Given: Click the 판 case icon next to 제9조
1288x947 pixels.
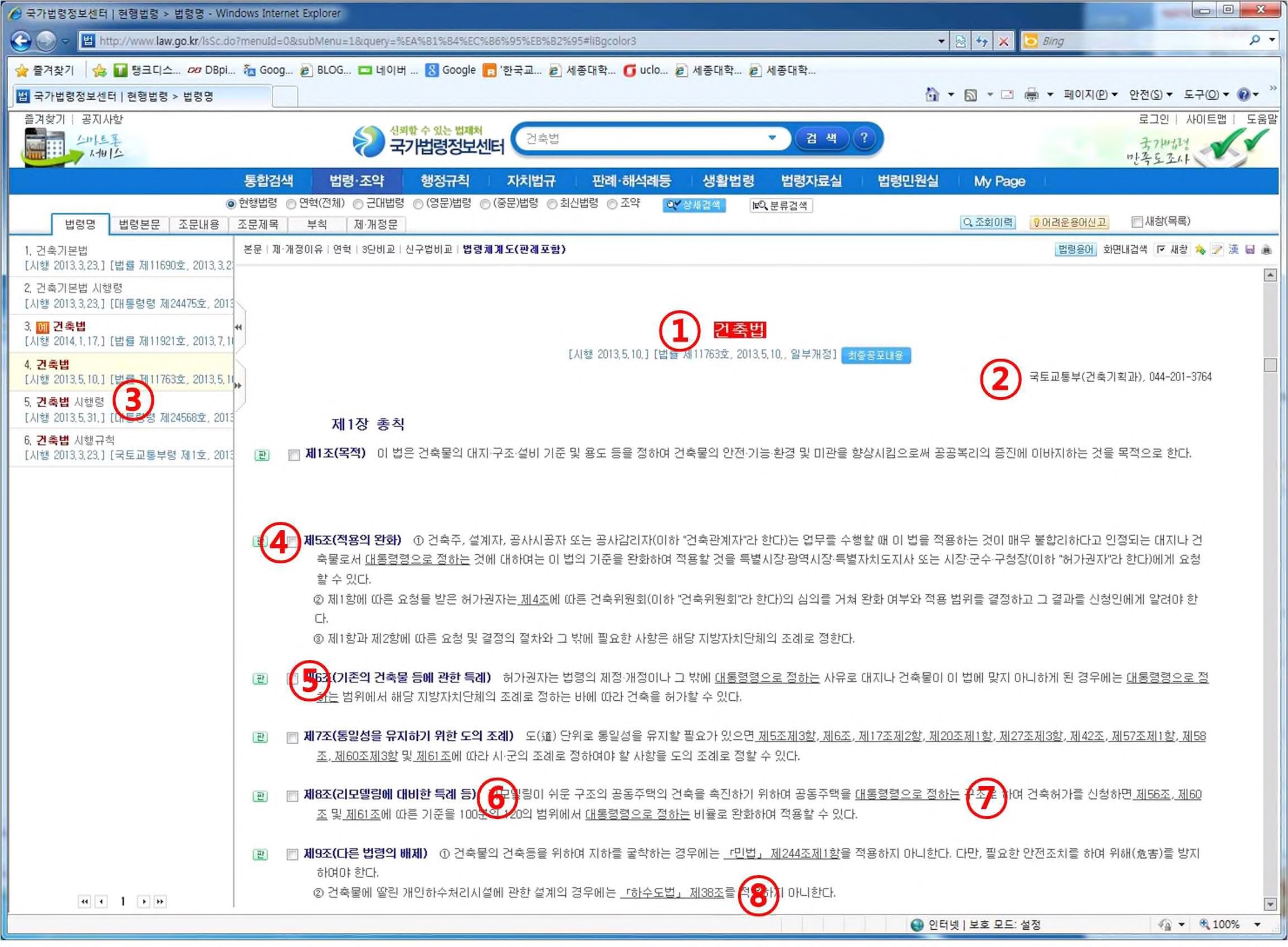Looking at the screenshot, I should click(x=260, y=855).
